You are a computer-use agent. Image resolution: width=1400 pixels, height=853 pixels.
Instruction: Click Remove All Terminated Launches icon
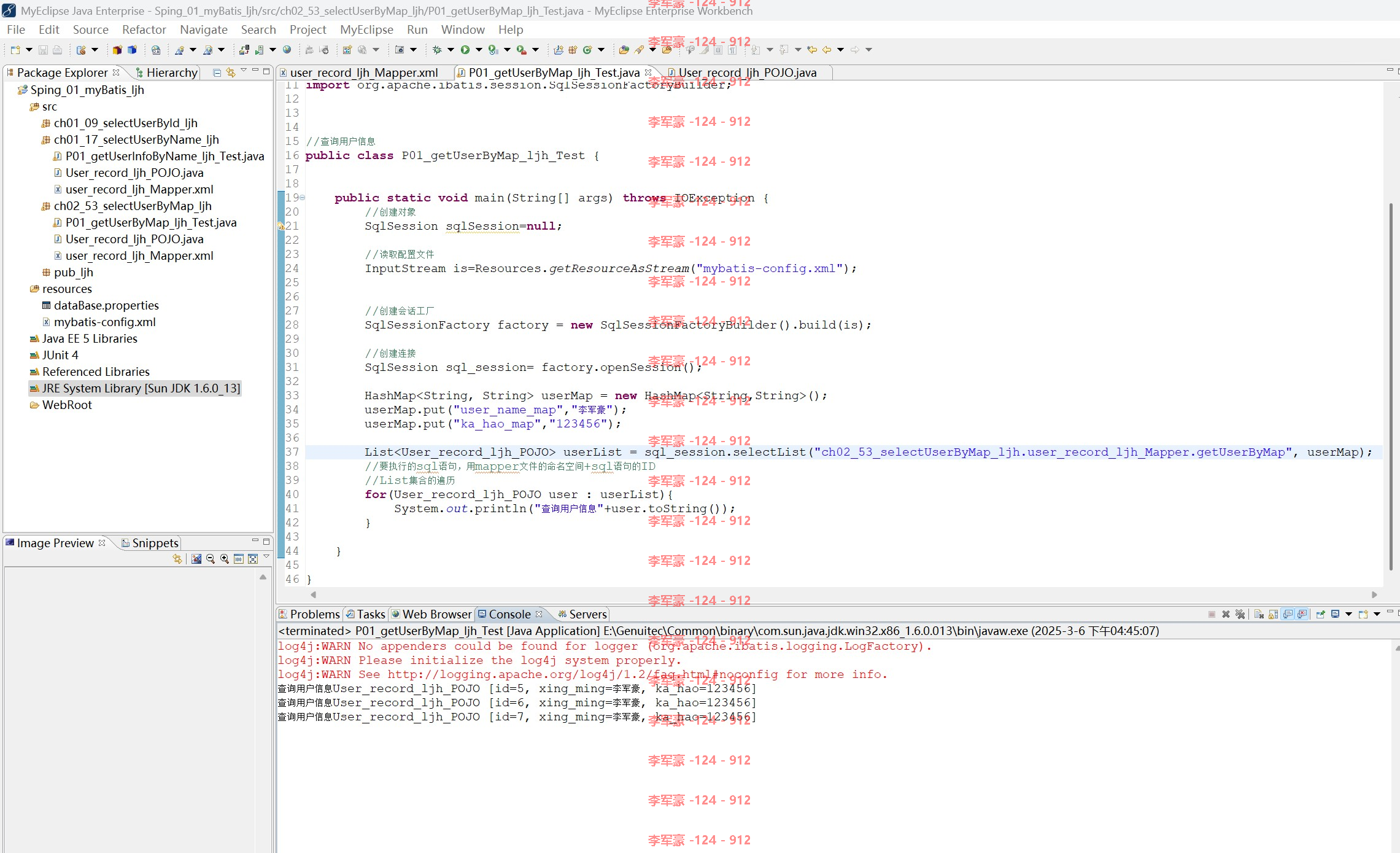click(x=1240, y=614)
